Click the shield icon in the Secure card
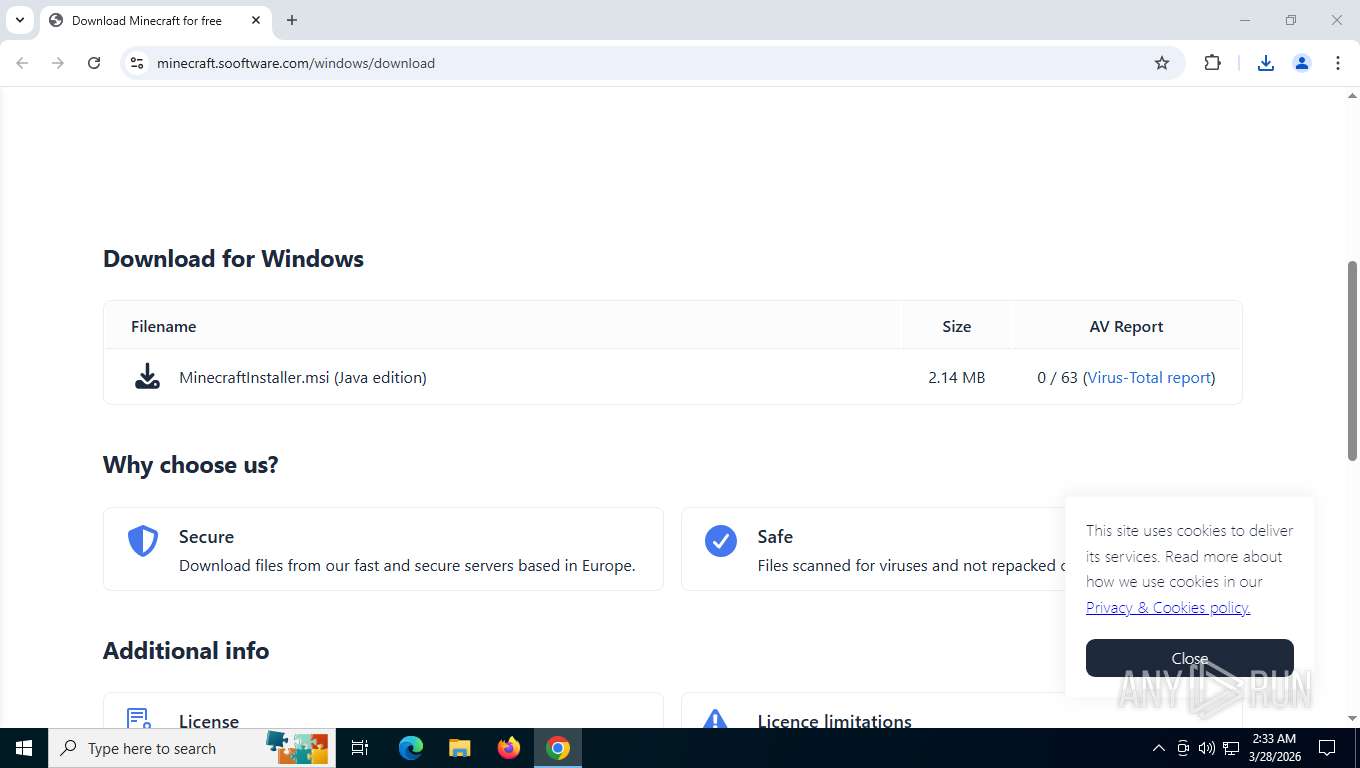 coord(143,541)
